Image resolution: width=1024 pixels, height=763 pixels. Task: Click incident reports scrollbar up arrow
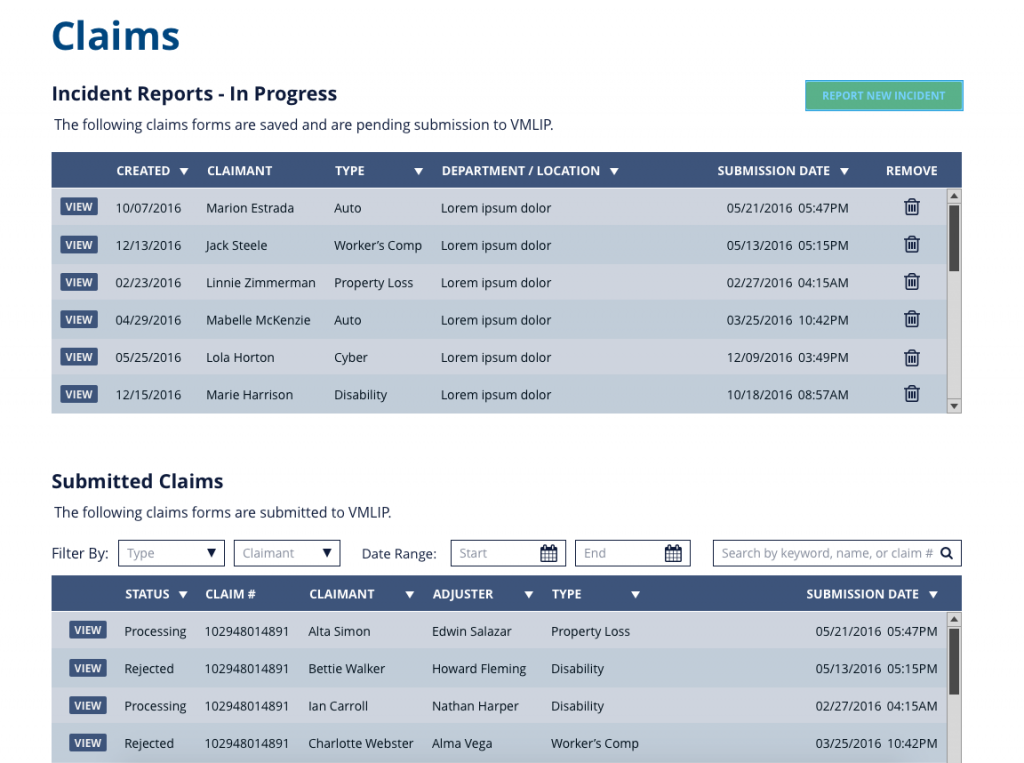click(954, 196)
